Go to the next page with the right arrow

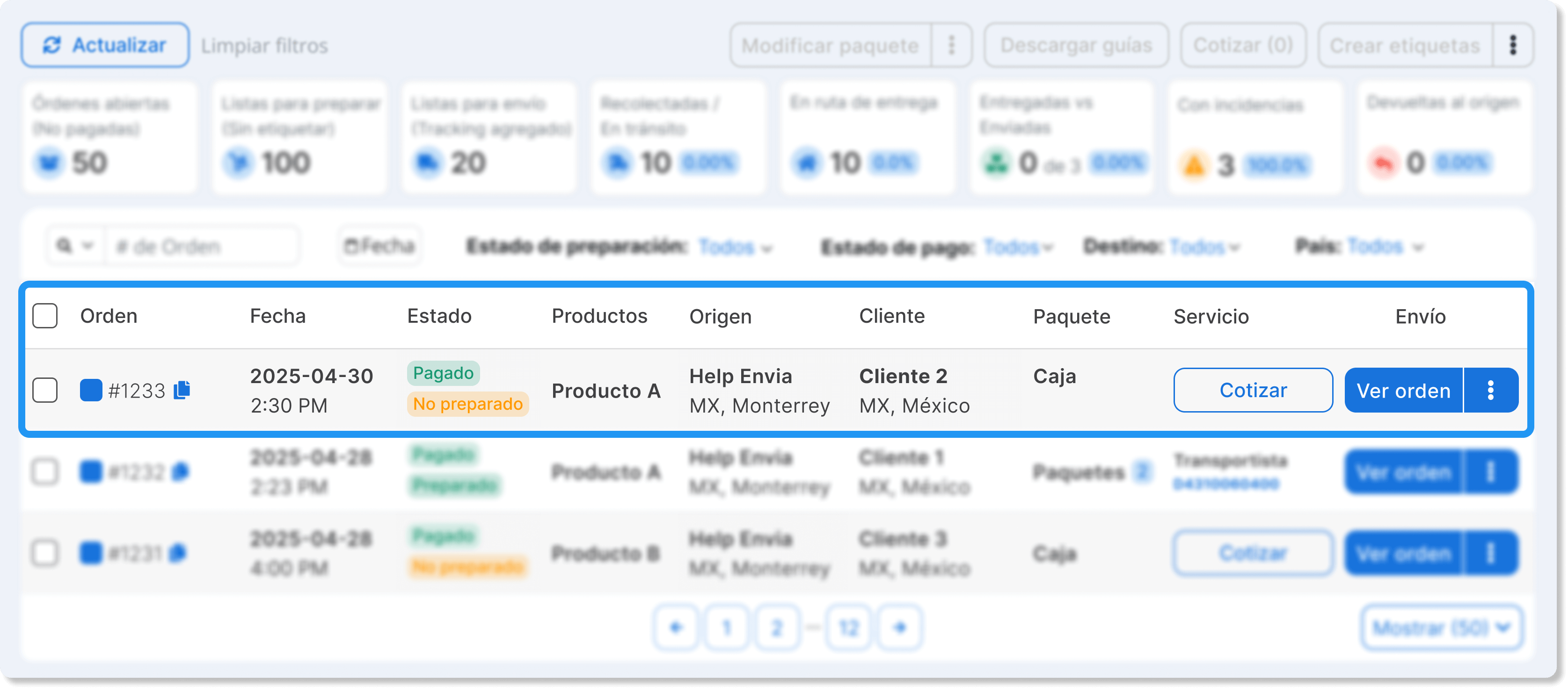click(900, 627)
